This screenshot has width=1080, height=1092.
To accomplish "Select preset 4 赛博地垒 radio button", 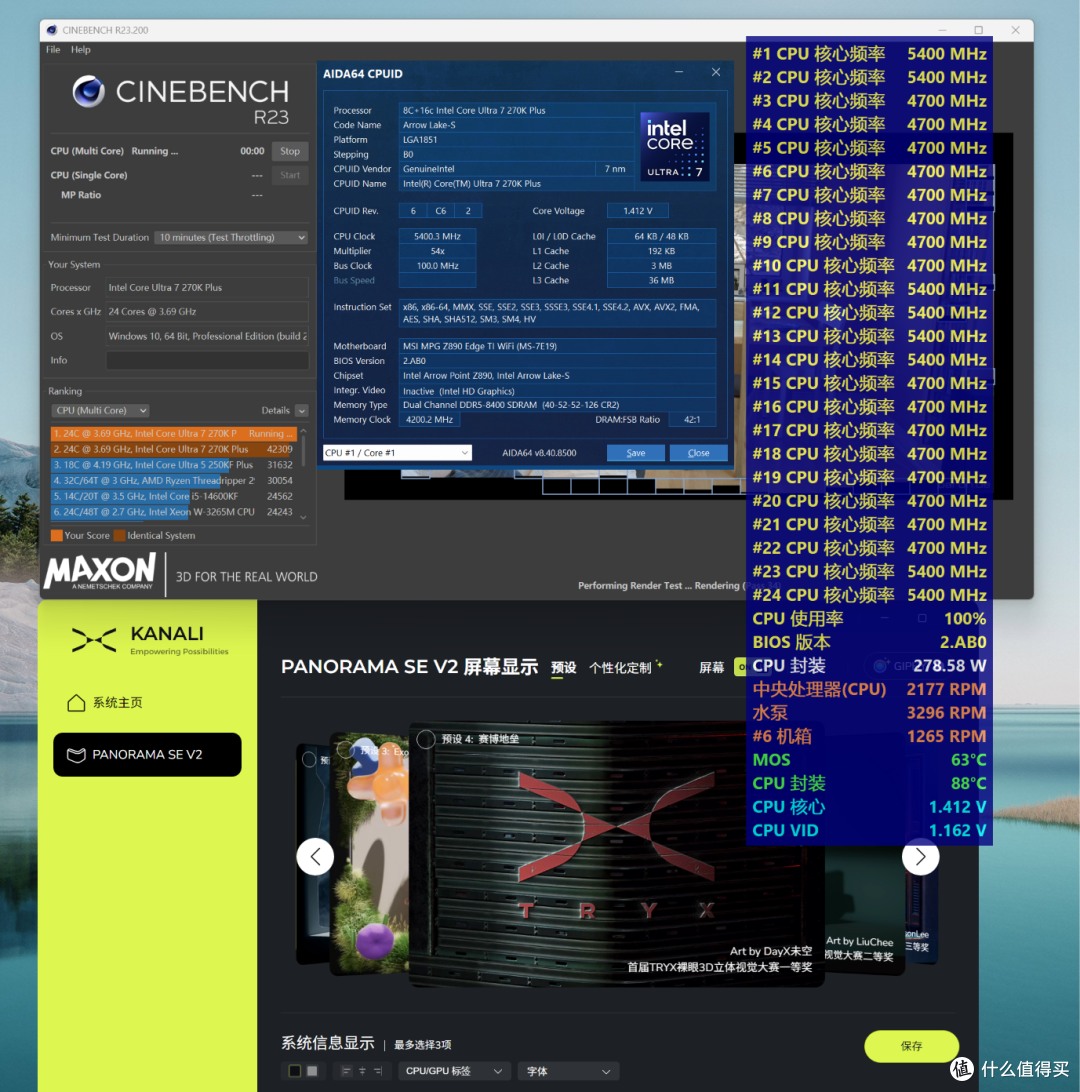I will 425,739.
